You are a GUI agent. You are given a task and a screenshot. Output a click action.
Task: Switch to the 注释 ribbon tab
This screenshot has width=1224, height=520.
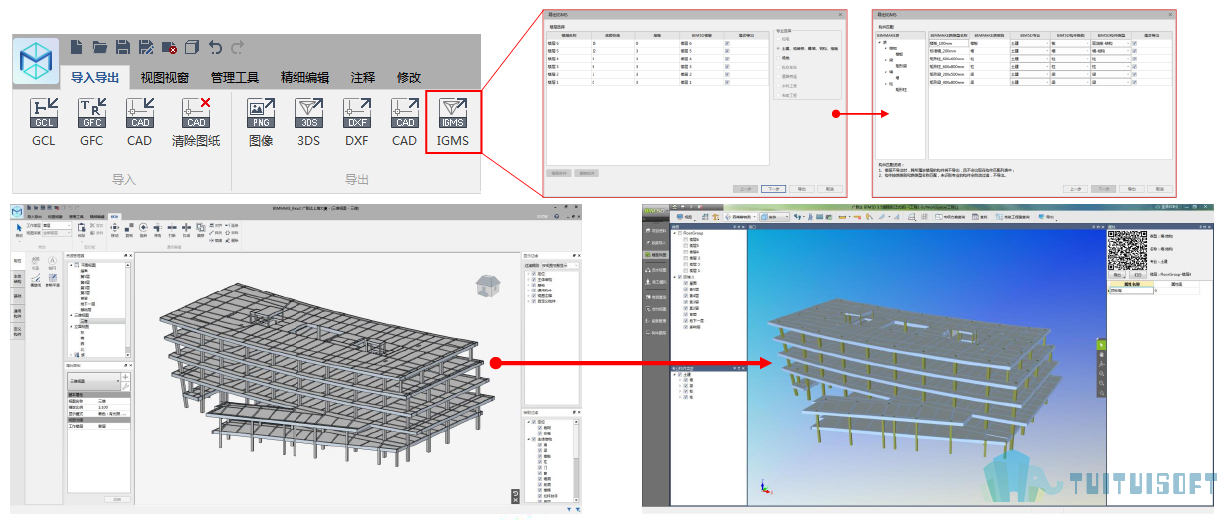click(x=363, y=77)
